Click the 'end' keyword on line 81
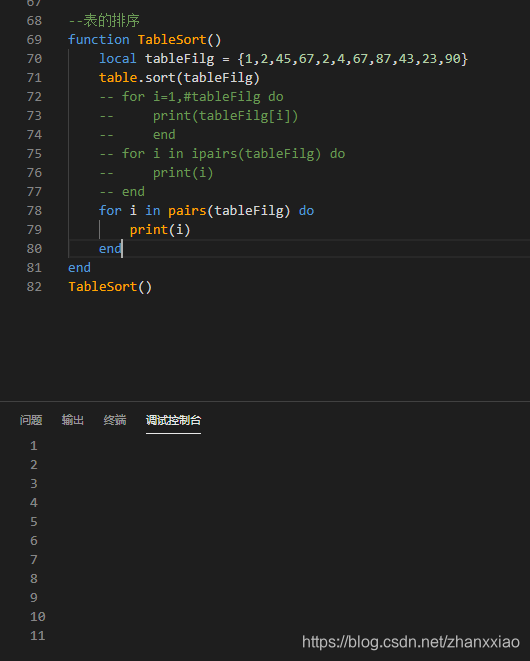Viewport: 530px width, 661px height. point(79,267)
